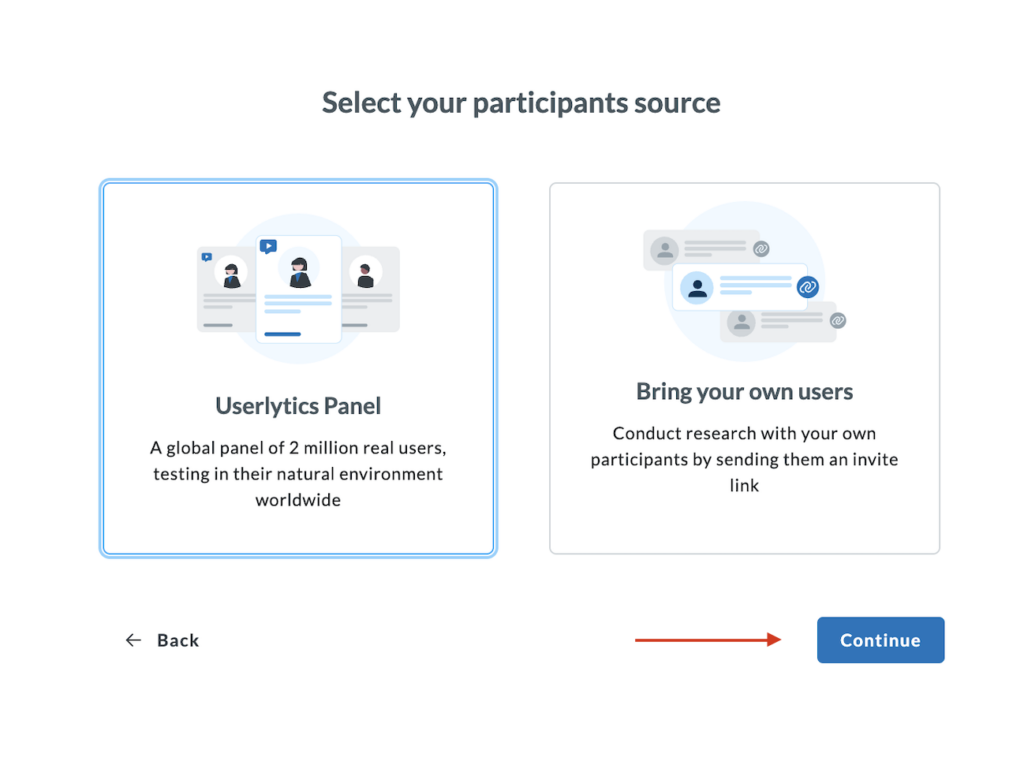Click the back arrow icon
The image size is (1024, 776).
133,640
